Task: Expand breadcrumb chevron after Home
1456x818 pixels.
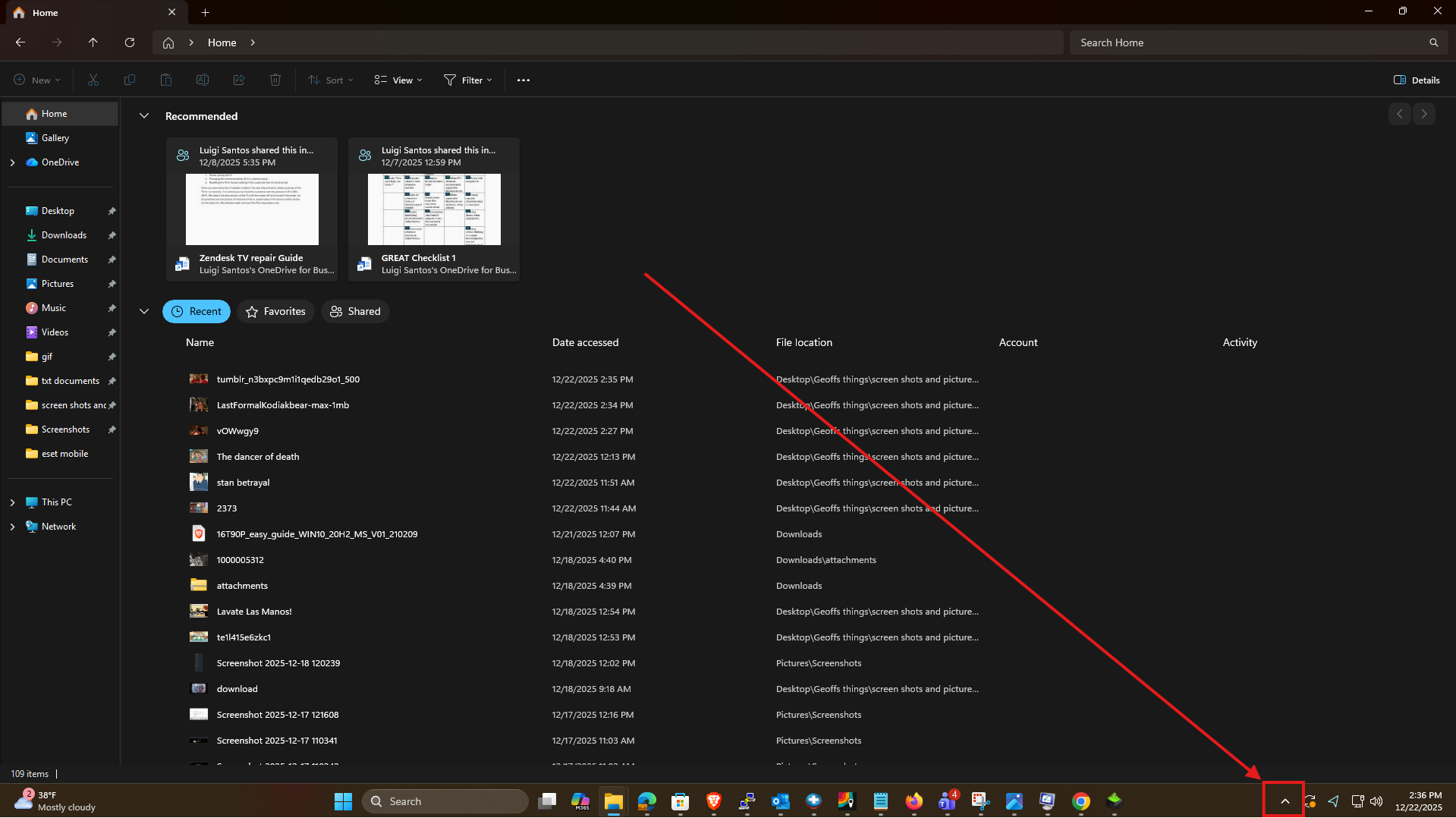Action: [x=253, y=42]
